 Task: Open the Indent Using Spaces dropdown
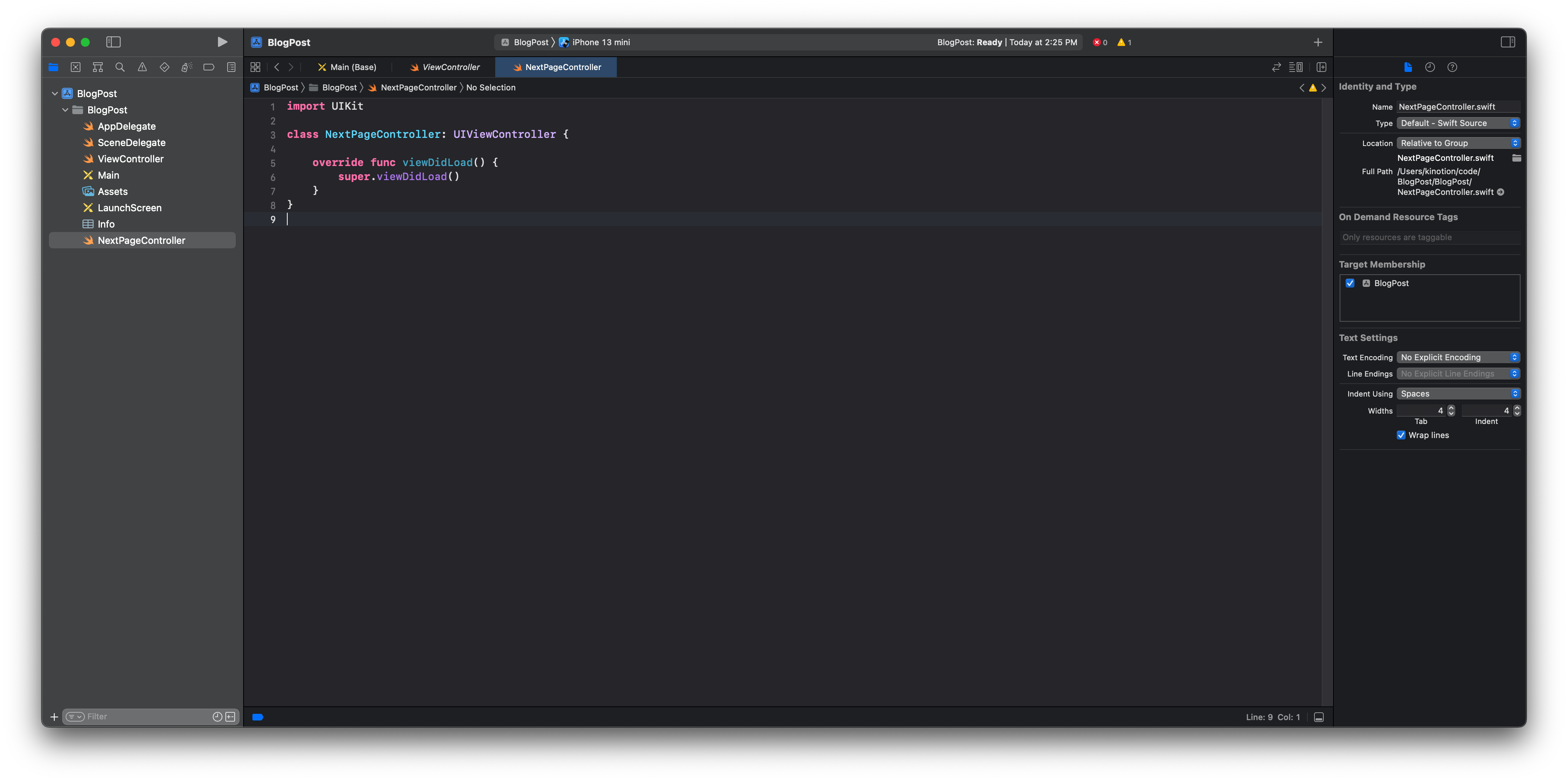tap(1458, 394)
